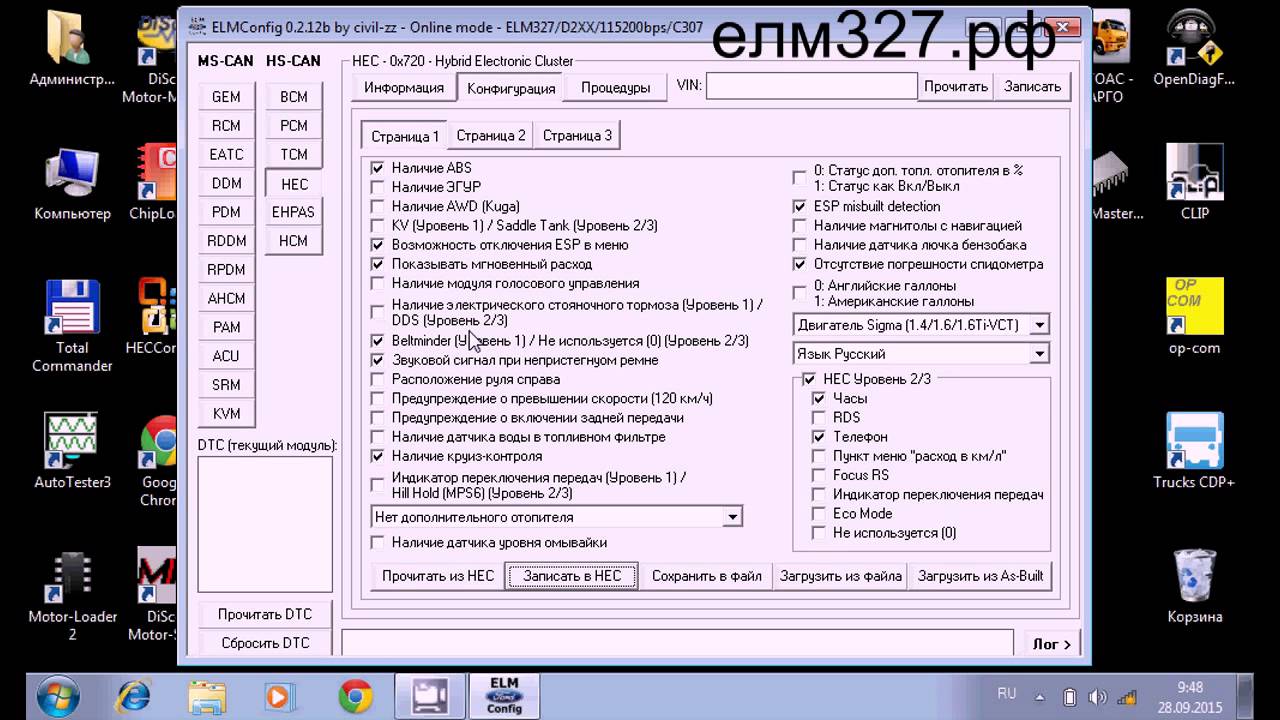This screenshot has height=720, width=1280.
Task: Enable the Наличие ЭГУР checkbox
Action: (377, 187)
